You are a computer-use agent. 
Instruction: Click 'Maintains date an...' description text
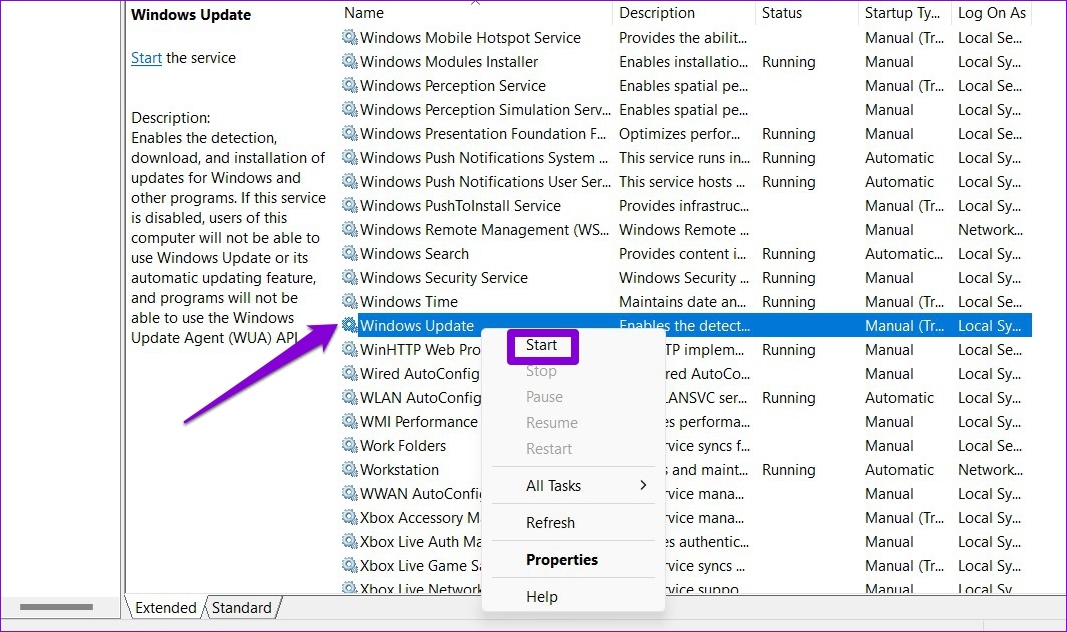click(x=682, y=301)
